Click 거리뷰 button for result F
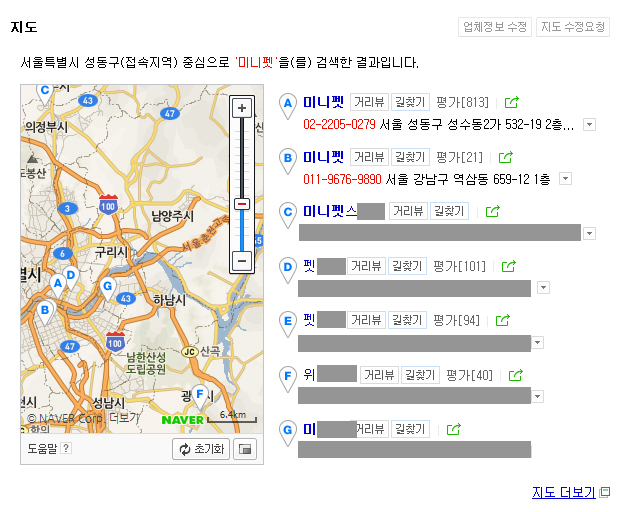 [379, 375]
